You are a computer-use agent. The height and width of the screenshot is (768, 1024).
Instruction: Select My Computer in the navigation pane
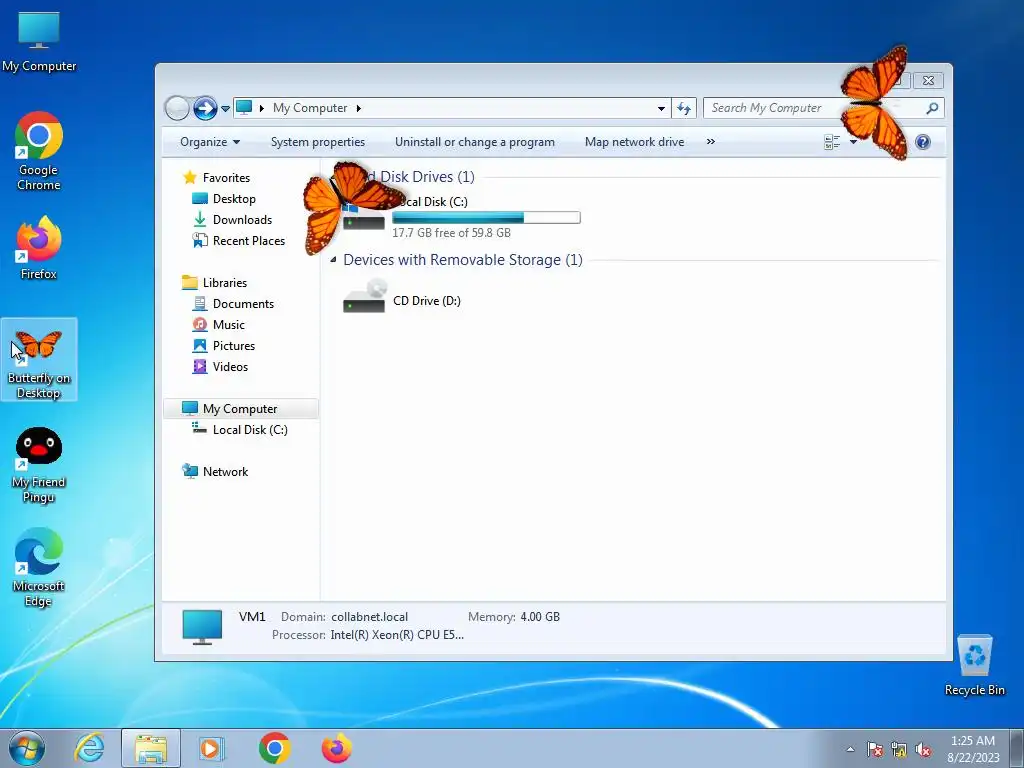tap(240, 409)
